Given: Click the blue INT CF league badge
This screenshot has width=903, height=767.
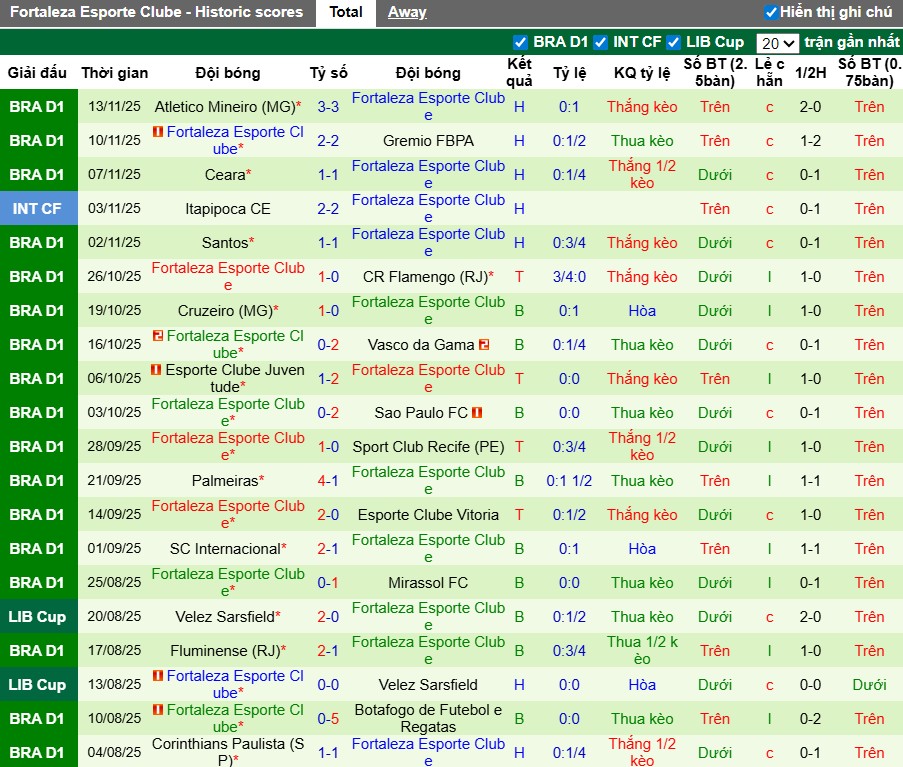Looking at the screenshot, I should pyautogui.click(x=38, y=208).
